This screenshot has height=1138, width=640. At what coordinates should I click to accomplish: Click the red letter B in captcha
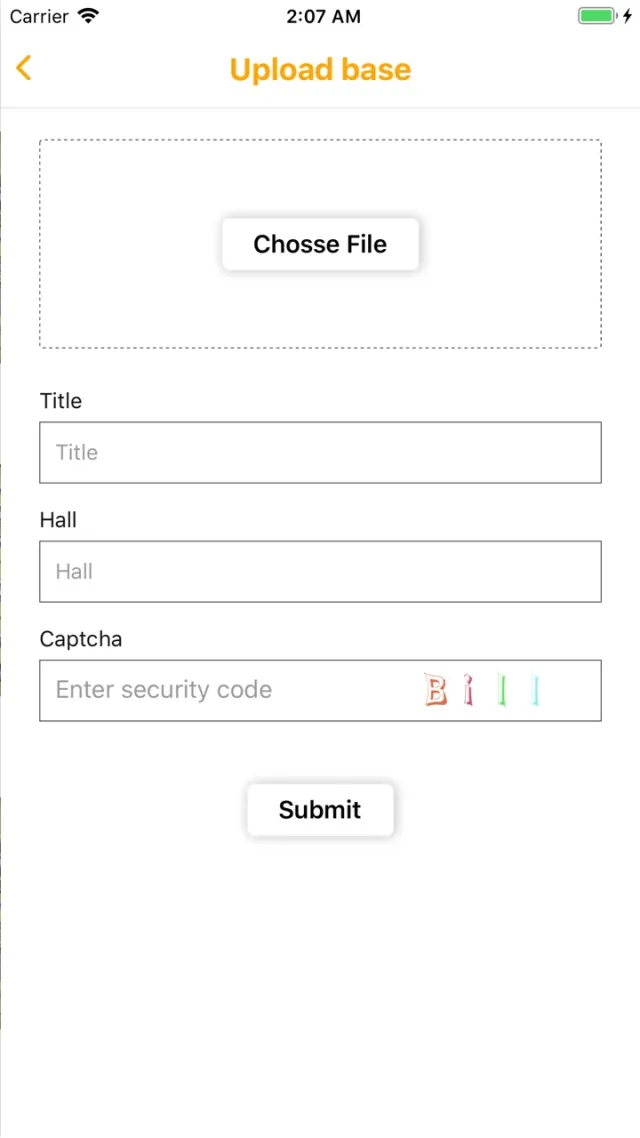(x=436, y=690)
